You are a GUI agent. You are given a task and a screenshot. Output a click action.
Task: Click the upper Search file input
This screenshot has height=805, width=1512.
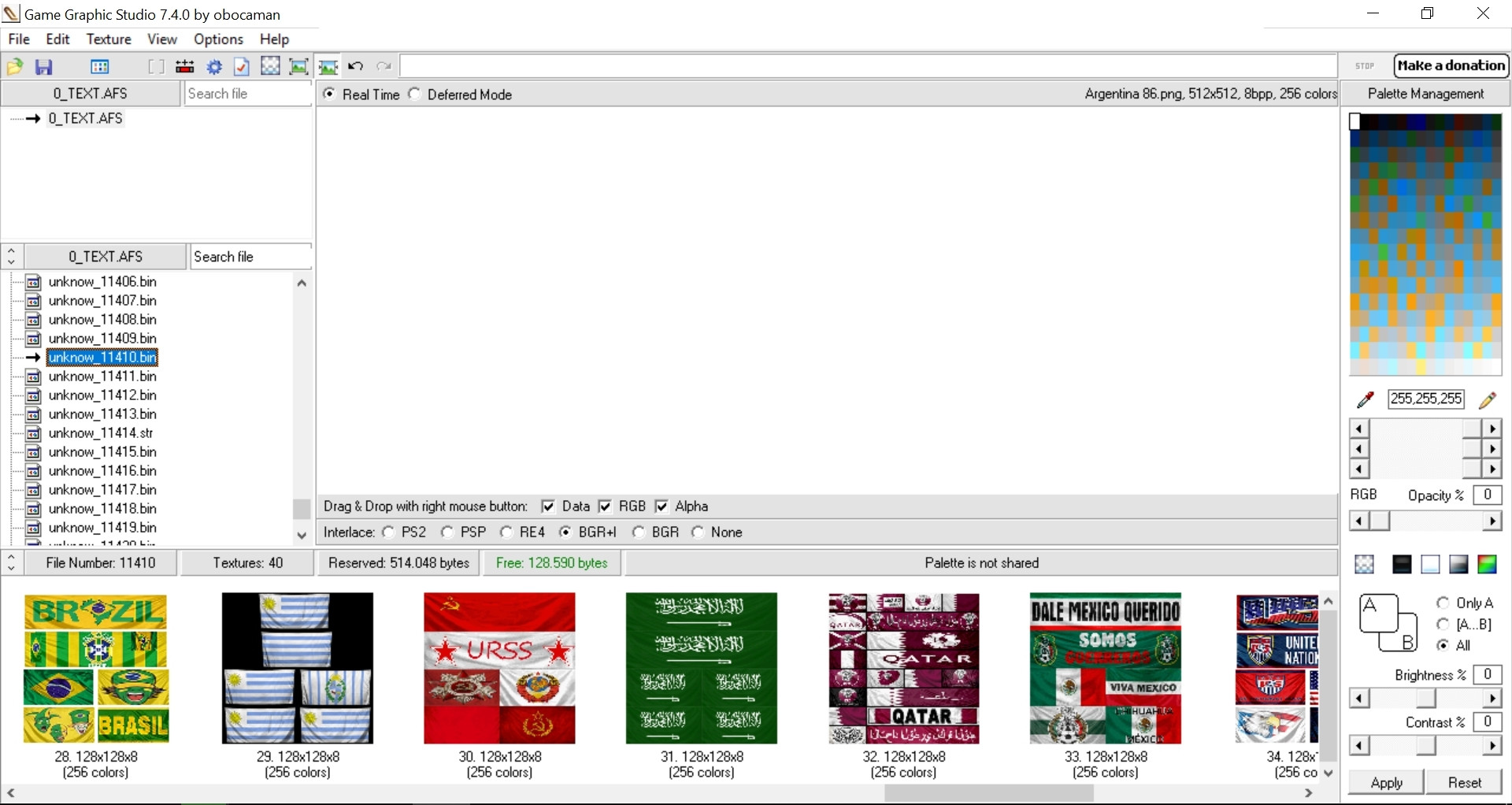click(x=248, y=94)
